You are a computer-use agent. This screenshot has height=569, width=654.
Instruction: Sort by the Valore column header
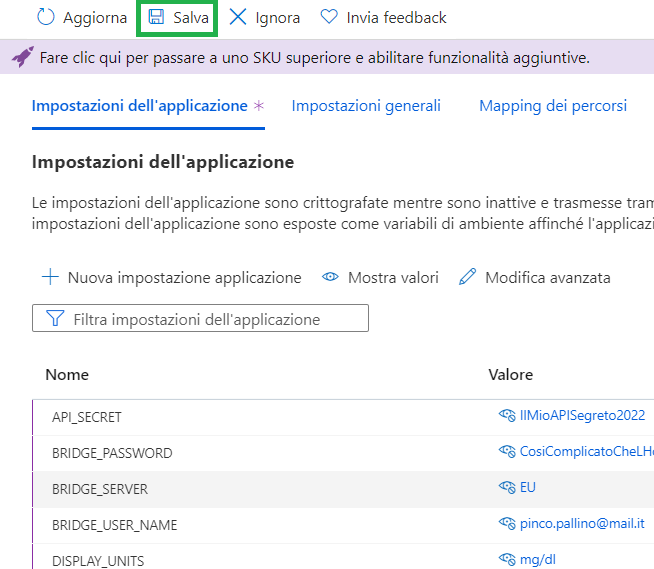[x=511, y=375]
